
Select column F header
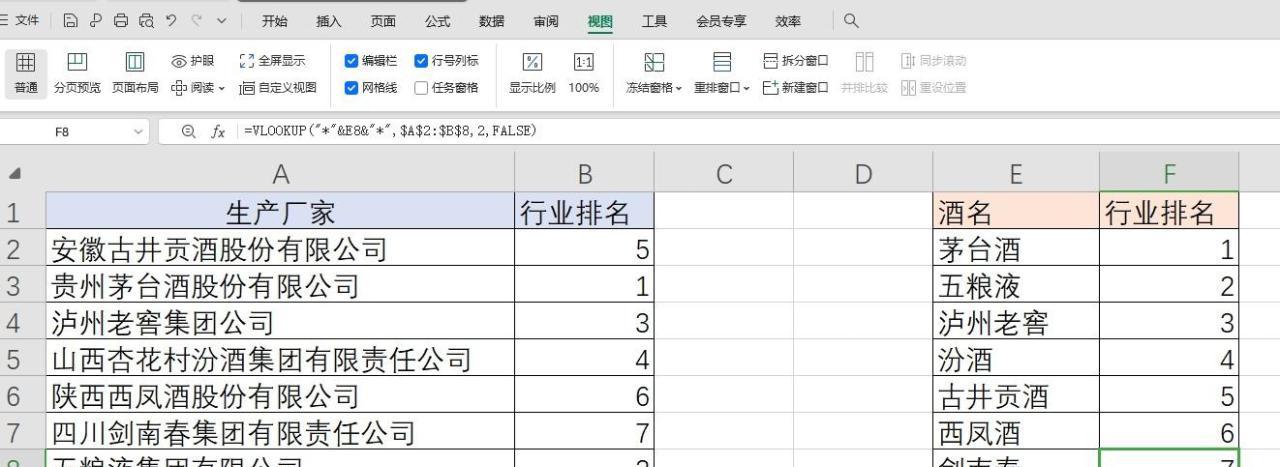pos(1169,174)
